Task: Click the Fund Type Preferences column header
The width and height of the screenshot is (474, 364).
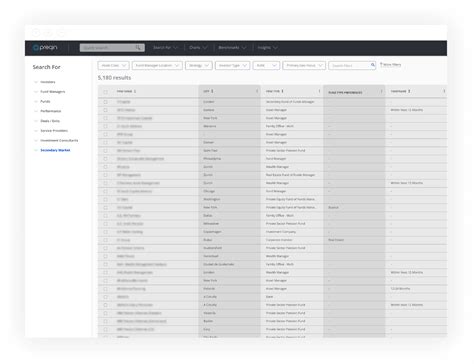Action: click(x=345, y=92)
